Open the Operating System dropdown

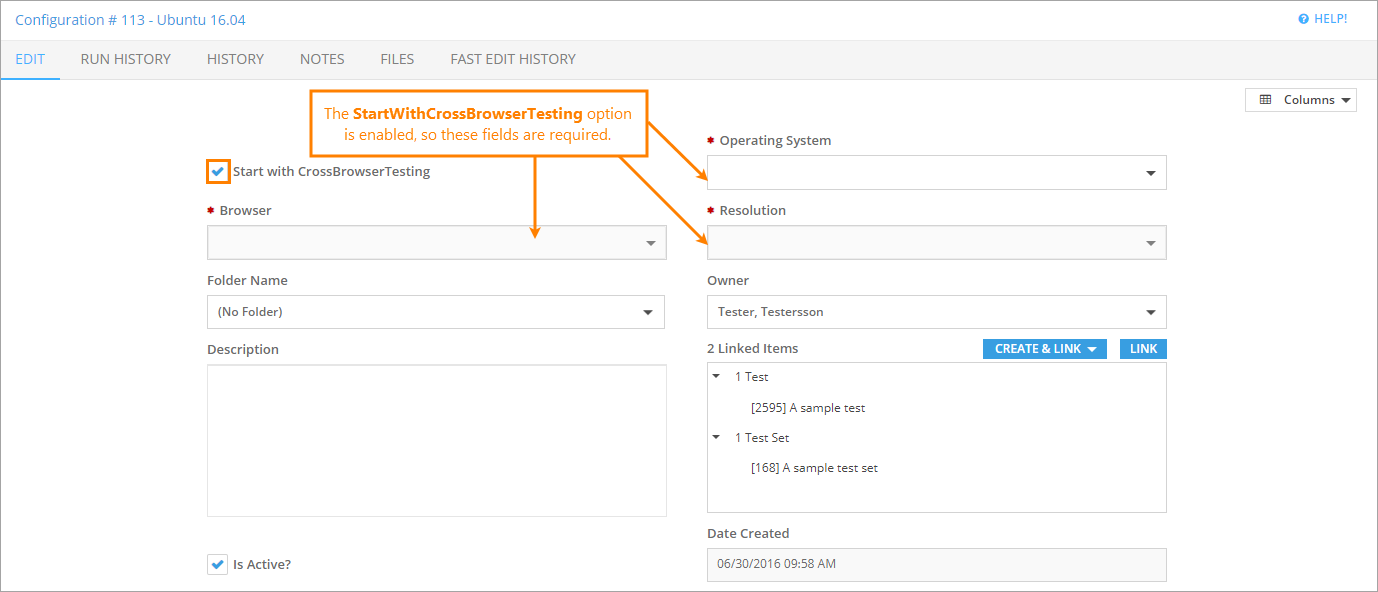point(936,173)
